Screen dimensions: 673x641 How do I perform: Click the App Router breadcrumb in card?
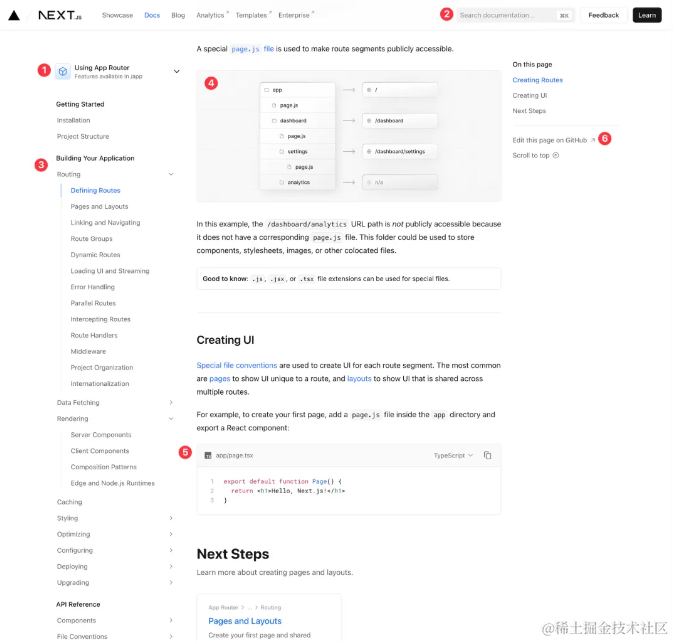point(223,608)
